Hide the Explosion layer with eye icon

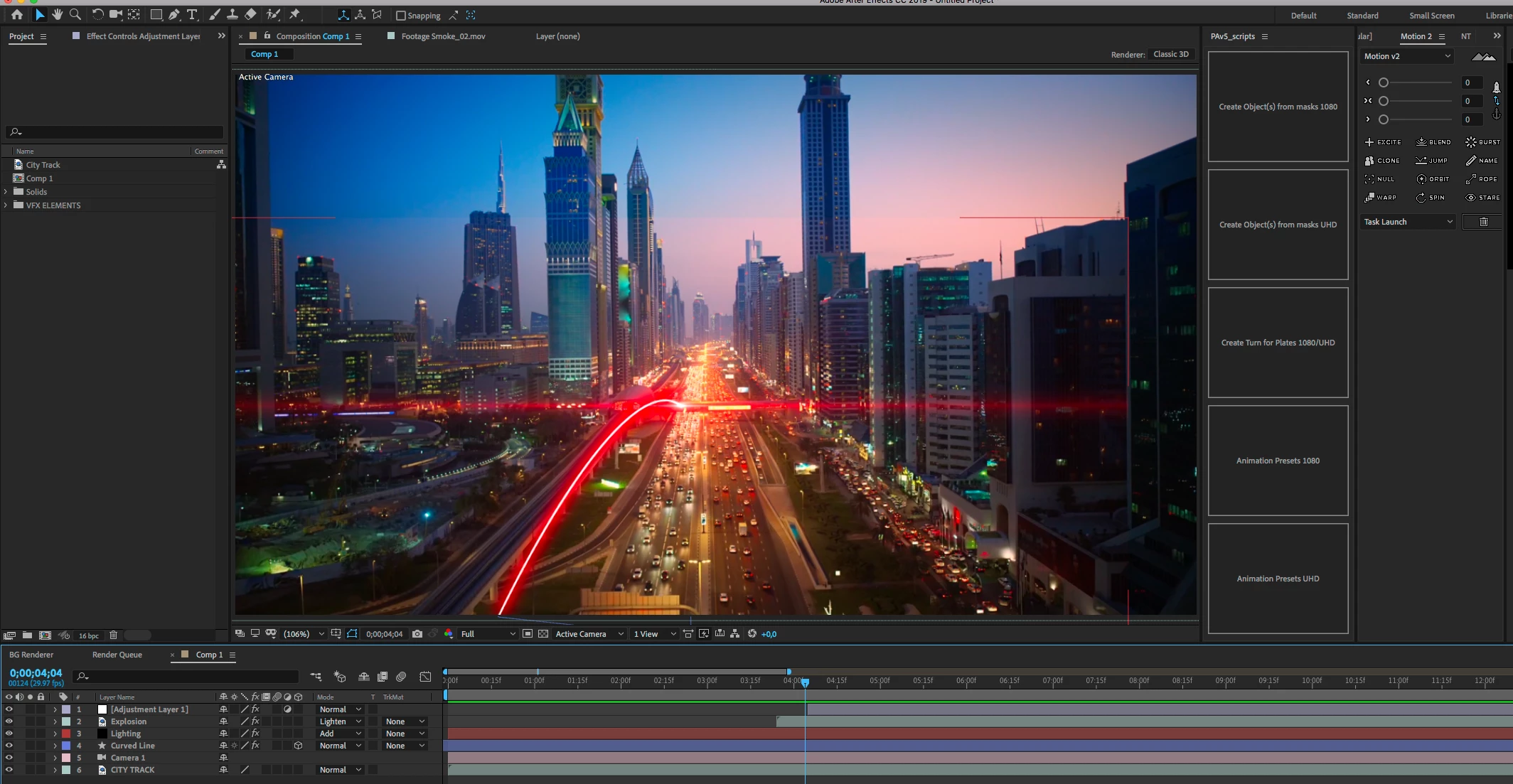(x=9, y=721)
